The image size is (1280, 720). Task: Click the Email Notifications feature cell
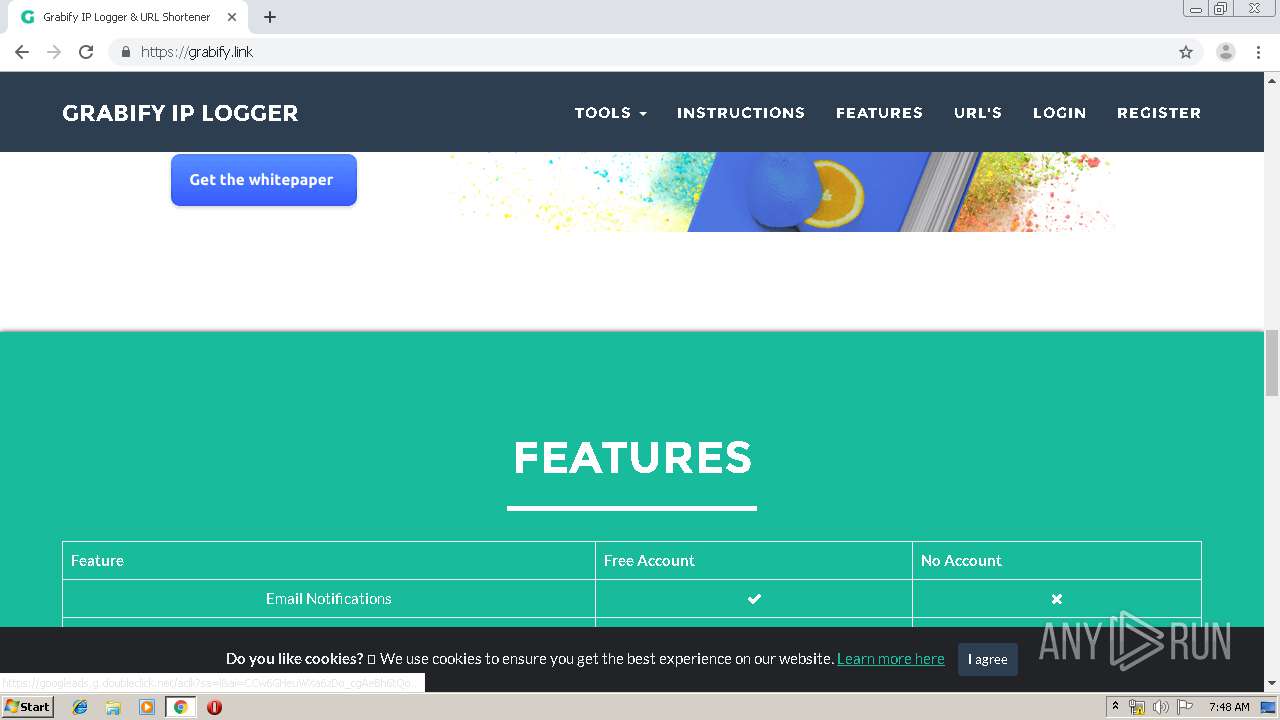pos(329,599)
